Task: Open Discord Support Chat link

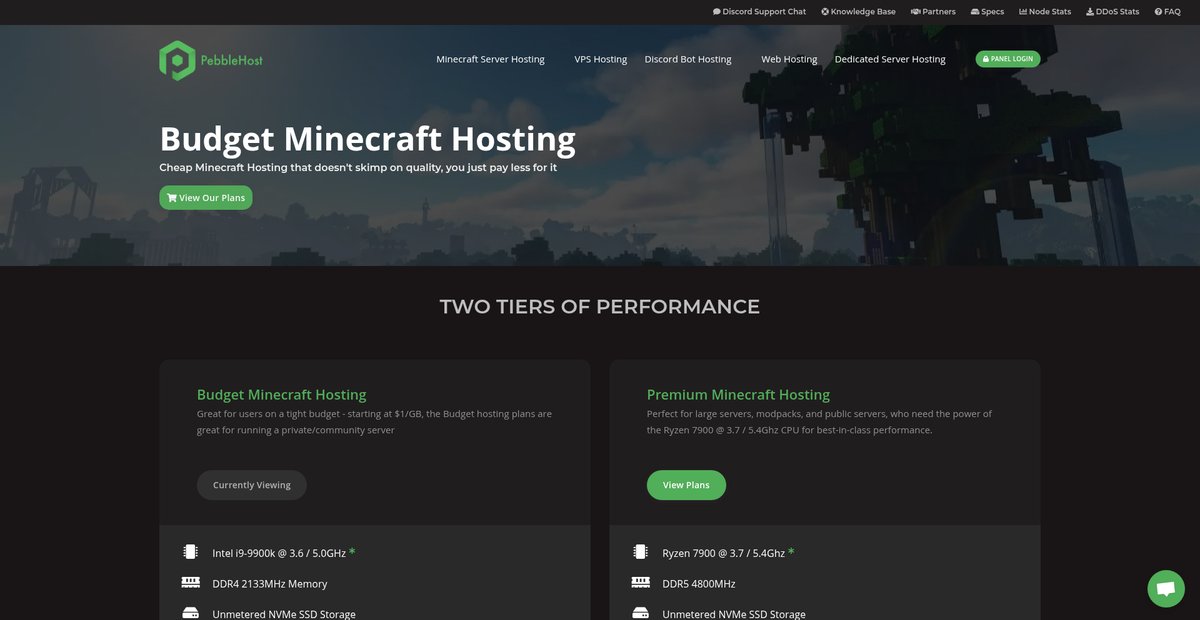Action: 759,12
